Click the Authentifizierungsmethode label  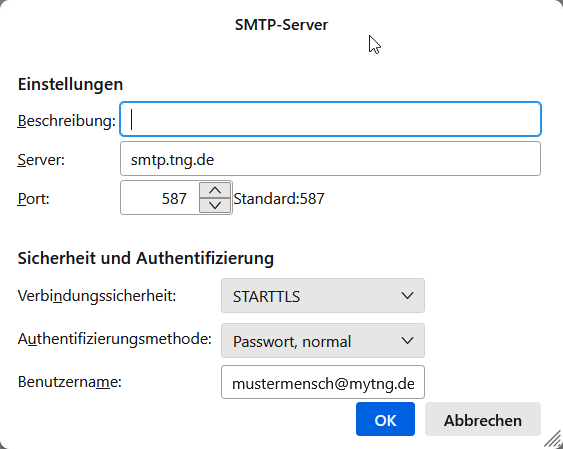(115, 339)
